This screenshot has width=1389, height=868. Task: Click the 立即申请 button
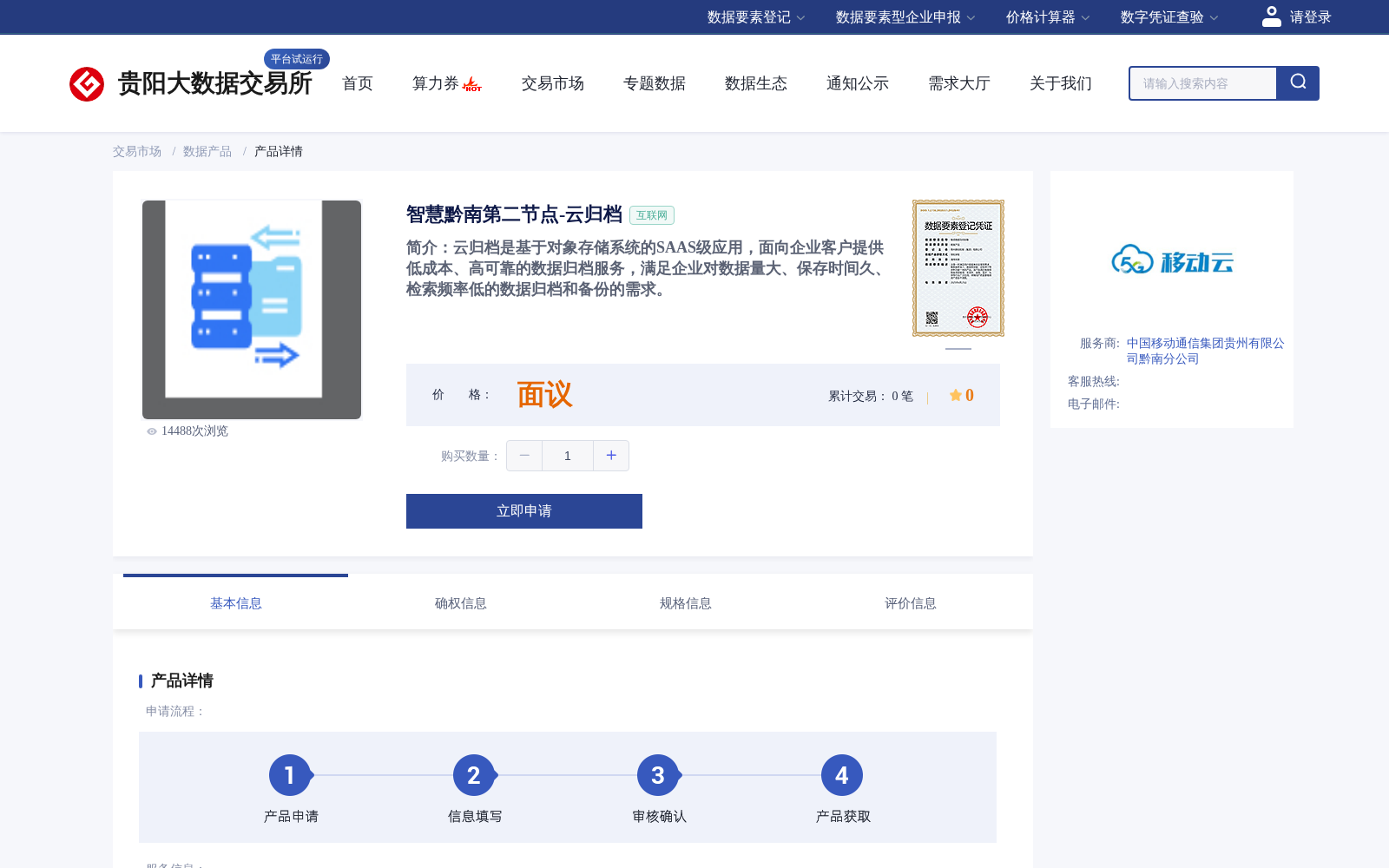point(524,511)
